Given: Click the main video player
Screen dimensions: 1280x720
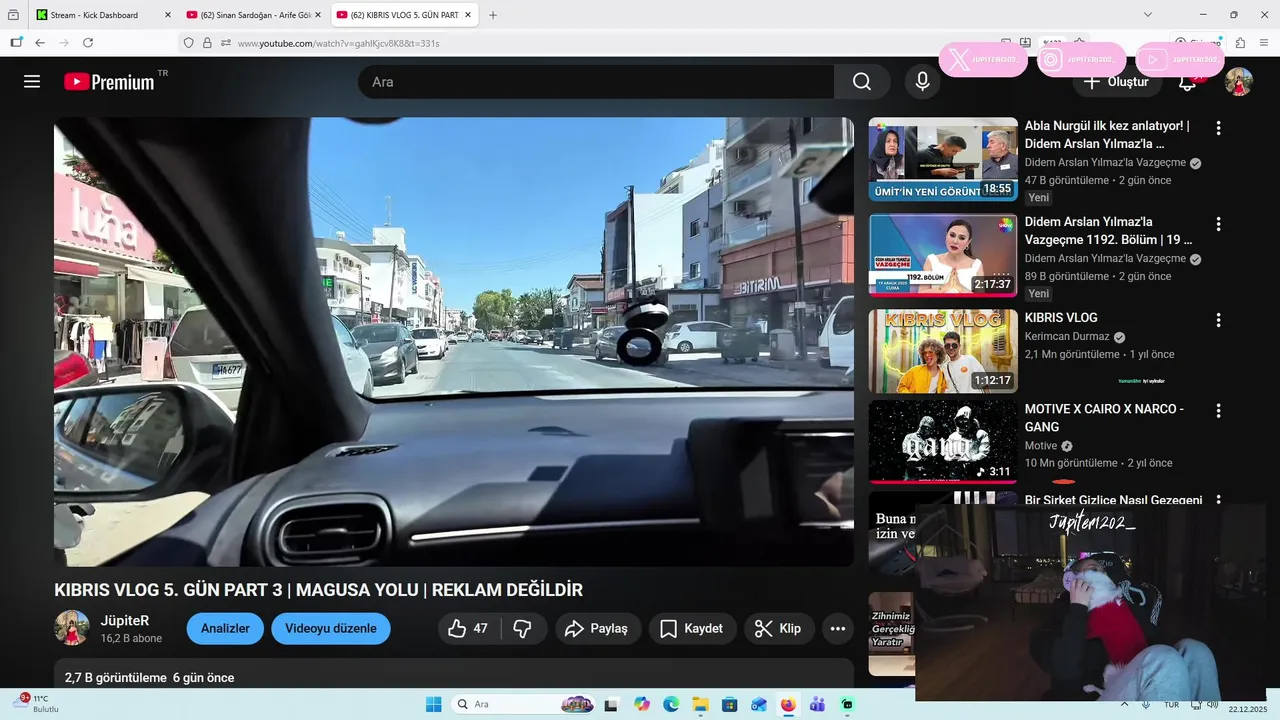Looking at the screenshot, I should tap(454, 342).
